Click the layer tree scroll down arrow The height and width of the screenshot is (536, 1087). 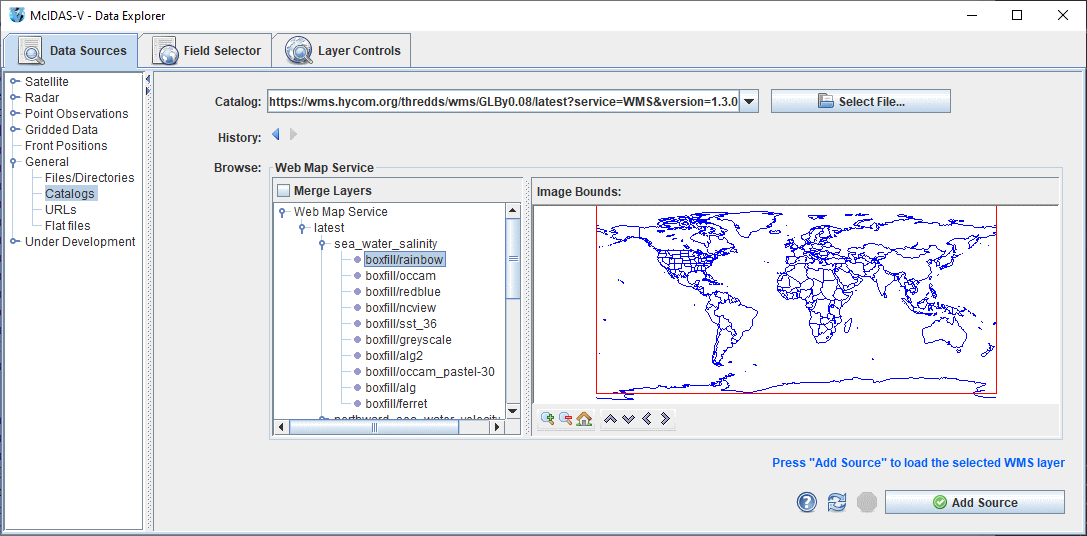[513, 410]
